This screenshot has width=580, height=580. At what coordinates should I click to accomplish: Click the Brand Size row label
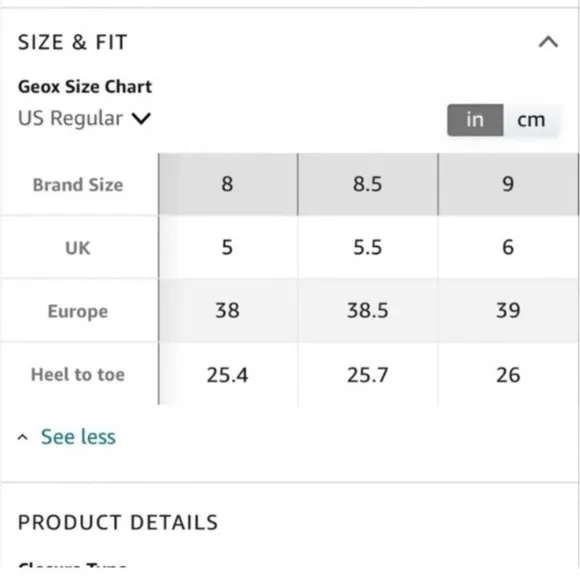click(x=78, y=185)
